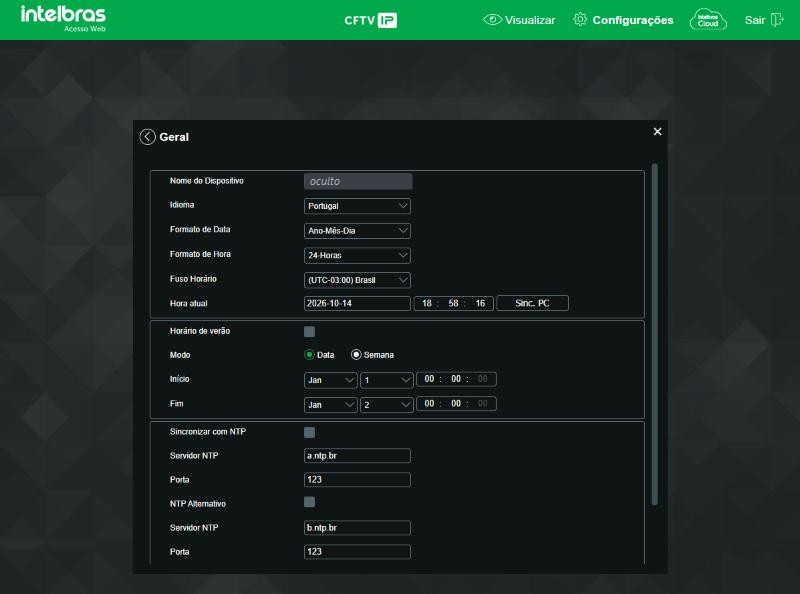
Task: Click the Geral panel vertical scrollbar
Action: [655, 334]
